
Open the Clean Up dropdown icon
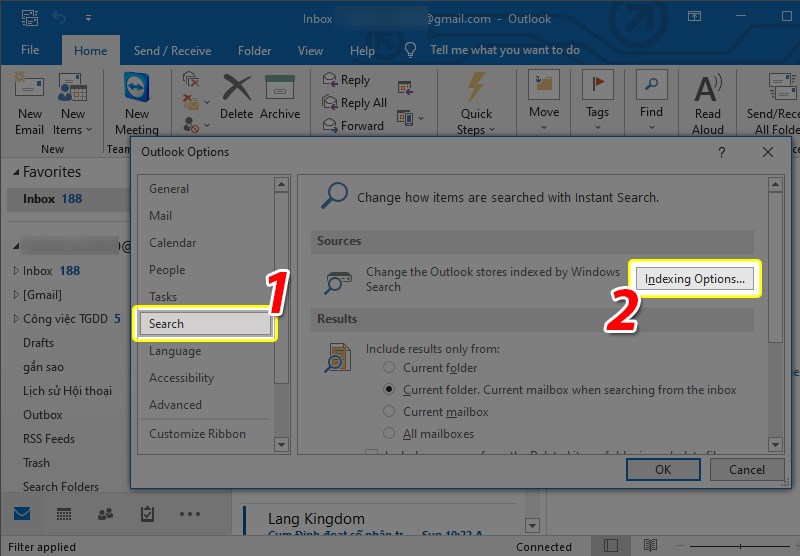pyautogui.click(x=196, y=102)
